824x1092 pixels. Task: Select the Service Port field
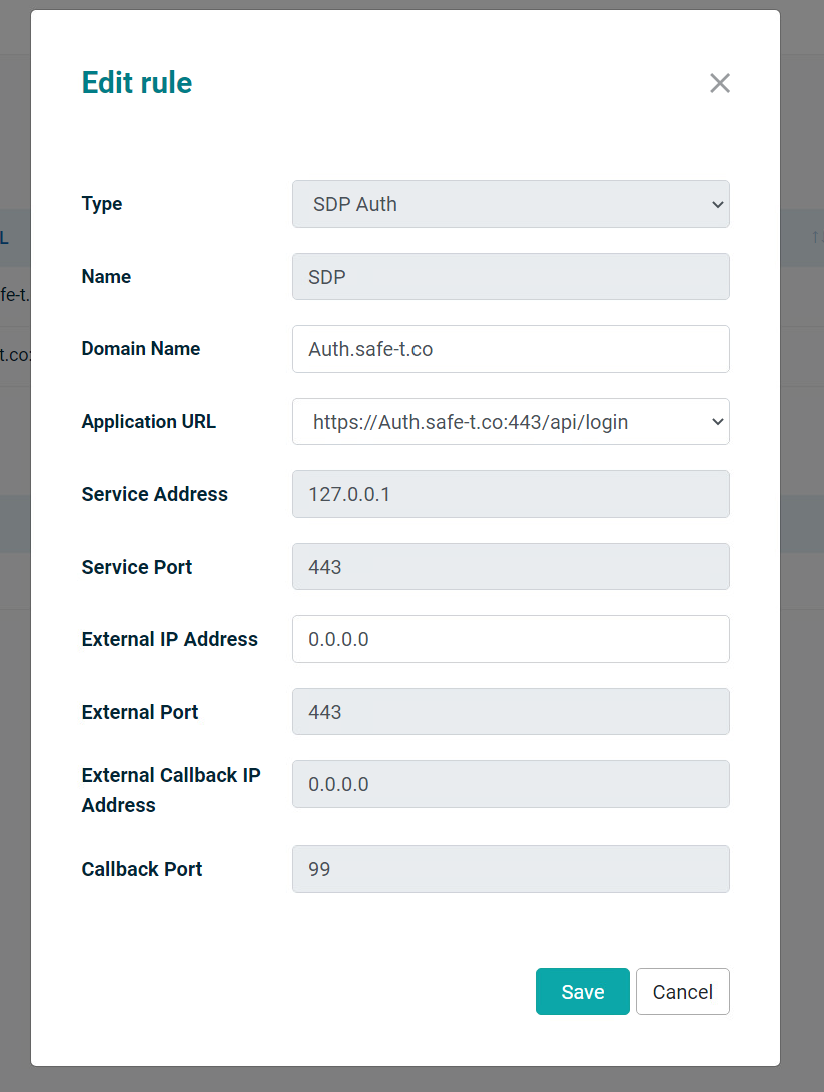click(510, 567)
